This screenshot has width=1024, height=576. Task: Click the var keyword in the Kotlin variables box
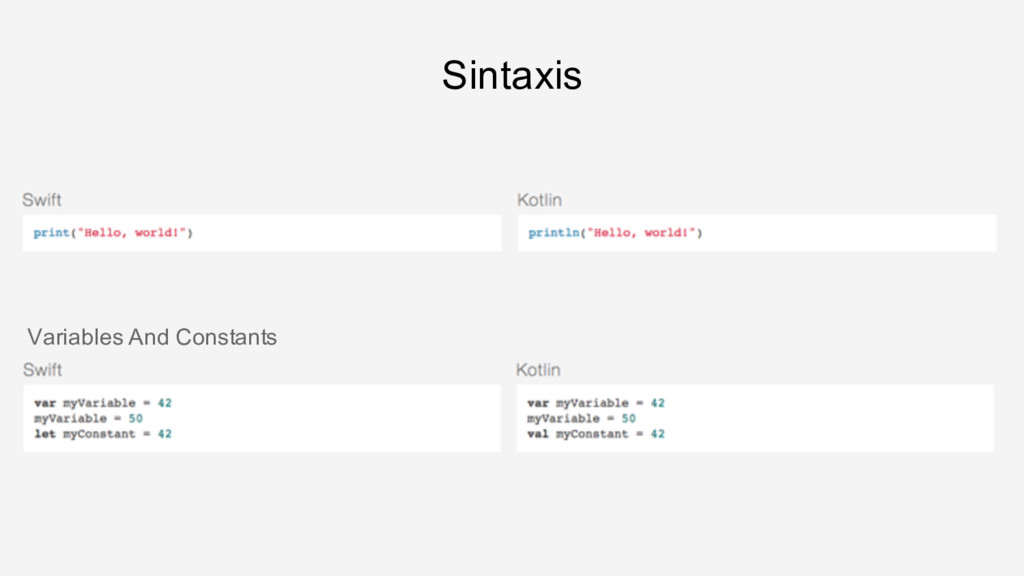point(538,403)
